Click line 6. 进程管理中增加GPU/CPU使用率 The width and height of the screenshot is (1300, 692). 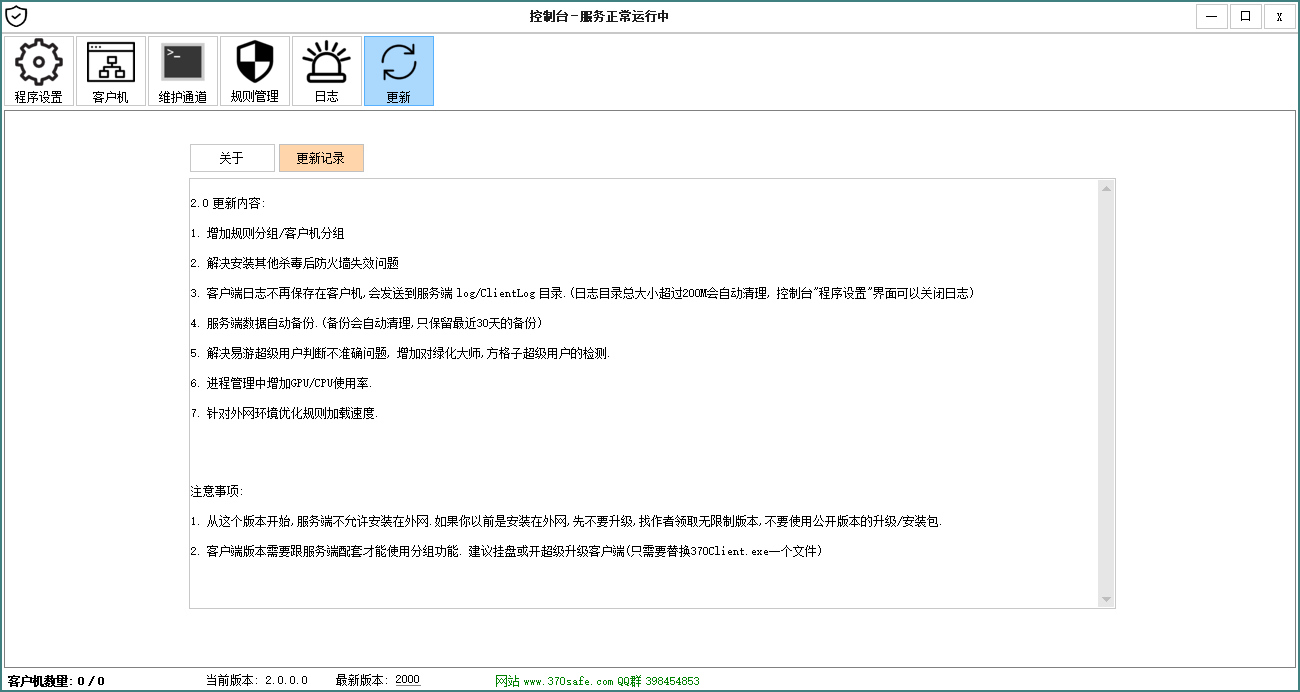click(x=281, y=383)
